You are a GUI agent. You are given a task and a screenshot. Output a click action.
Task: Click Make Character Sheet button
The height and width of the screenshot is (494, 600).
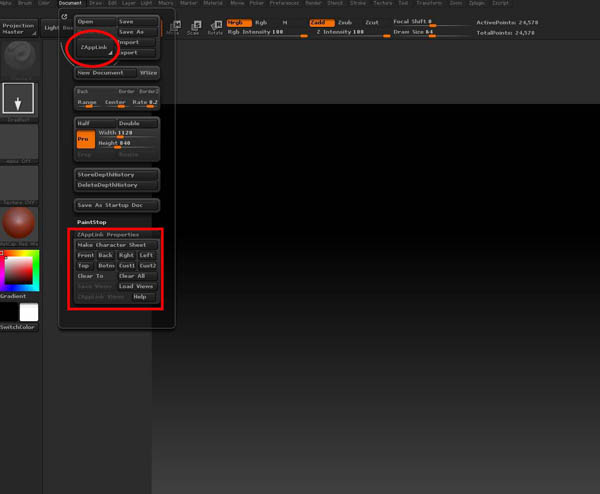[x=117, y=245]
